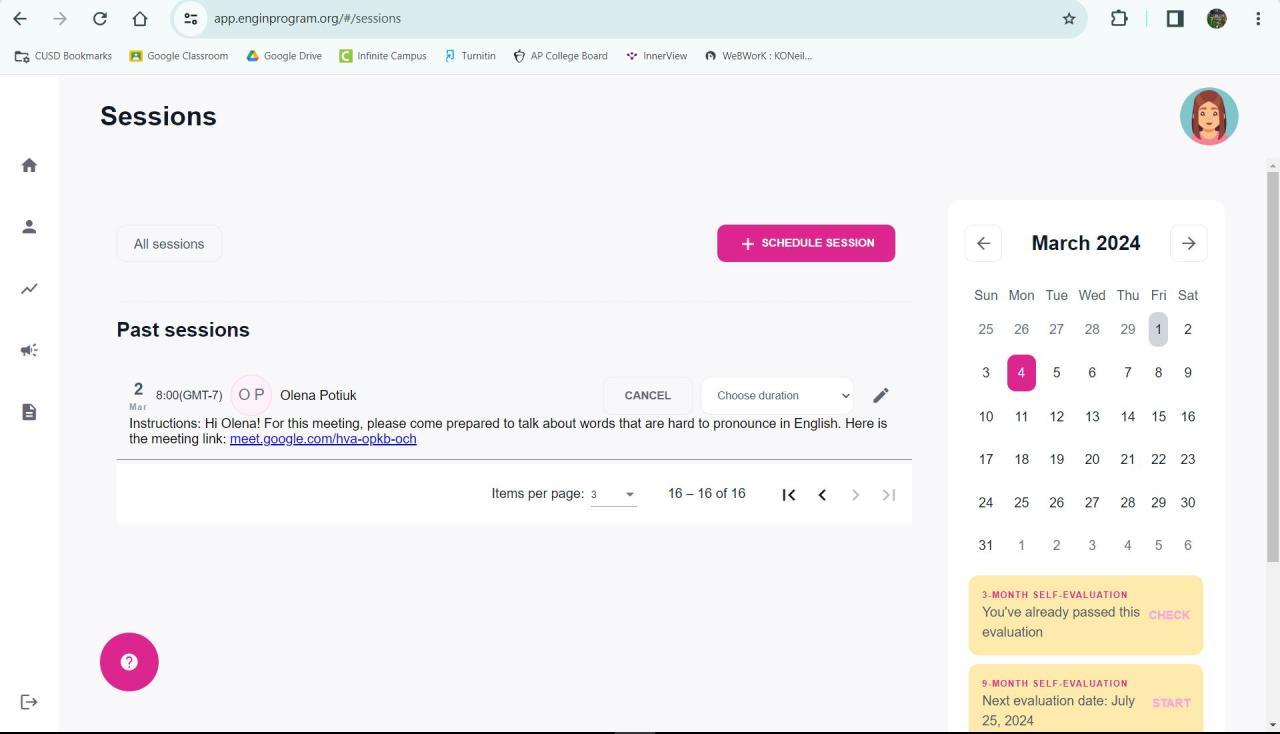
Task: Jump to first page of sessions
Action: click(x=789, y=494)
